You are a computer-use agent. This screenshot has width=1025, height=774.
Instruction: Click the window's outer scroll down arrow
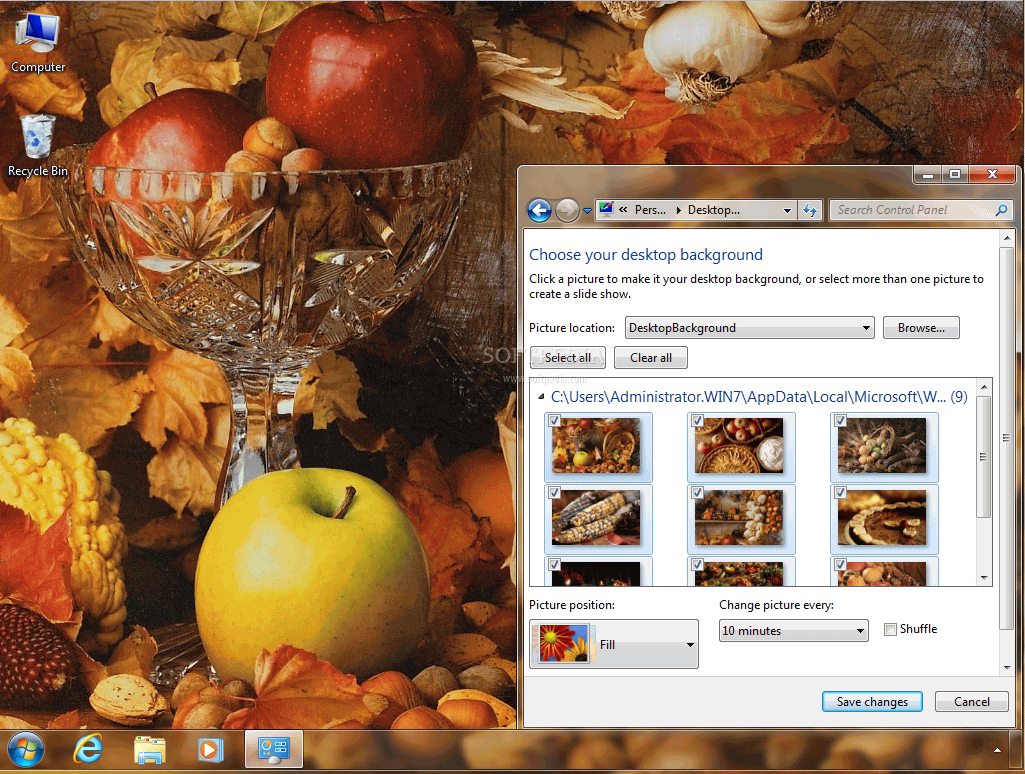[x=1007, y=667]
